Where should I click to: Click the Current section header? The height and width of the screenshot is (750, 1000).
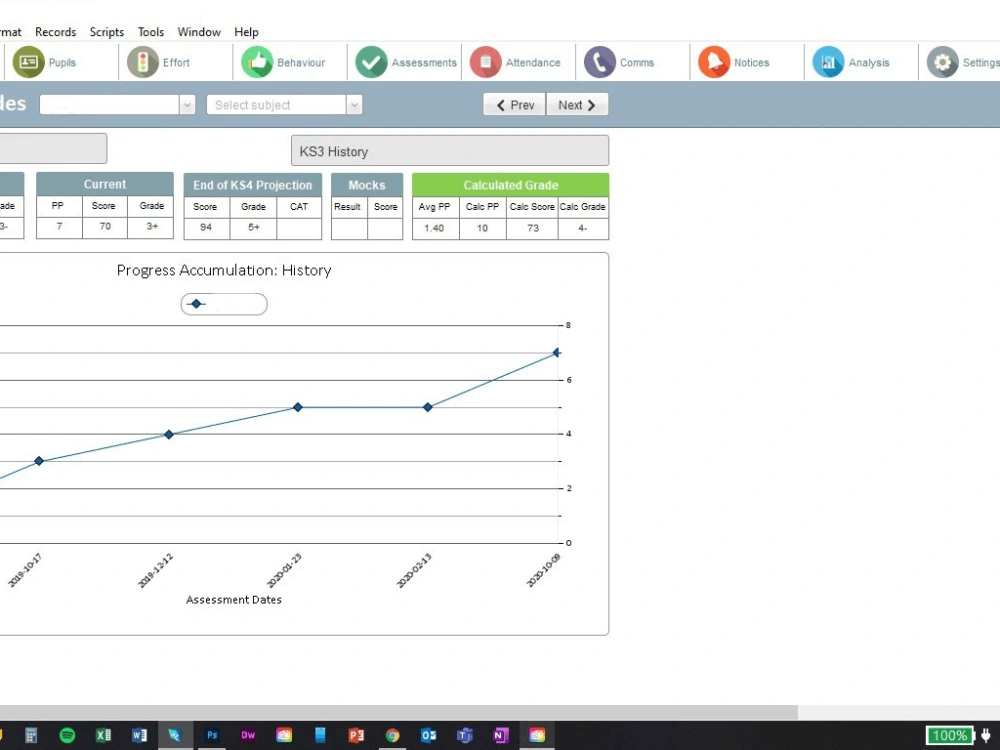pos(105,184)
